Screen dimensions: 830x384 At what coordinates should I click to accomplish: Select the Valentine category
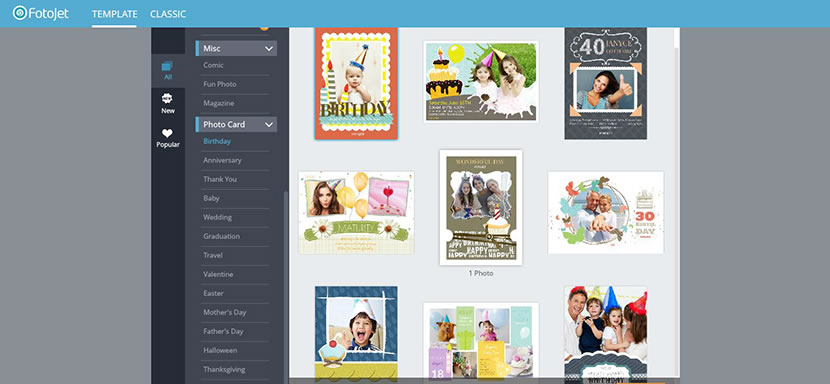218,274
